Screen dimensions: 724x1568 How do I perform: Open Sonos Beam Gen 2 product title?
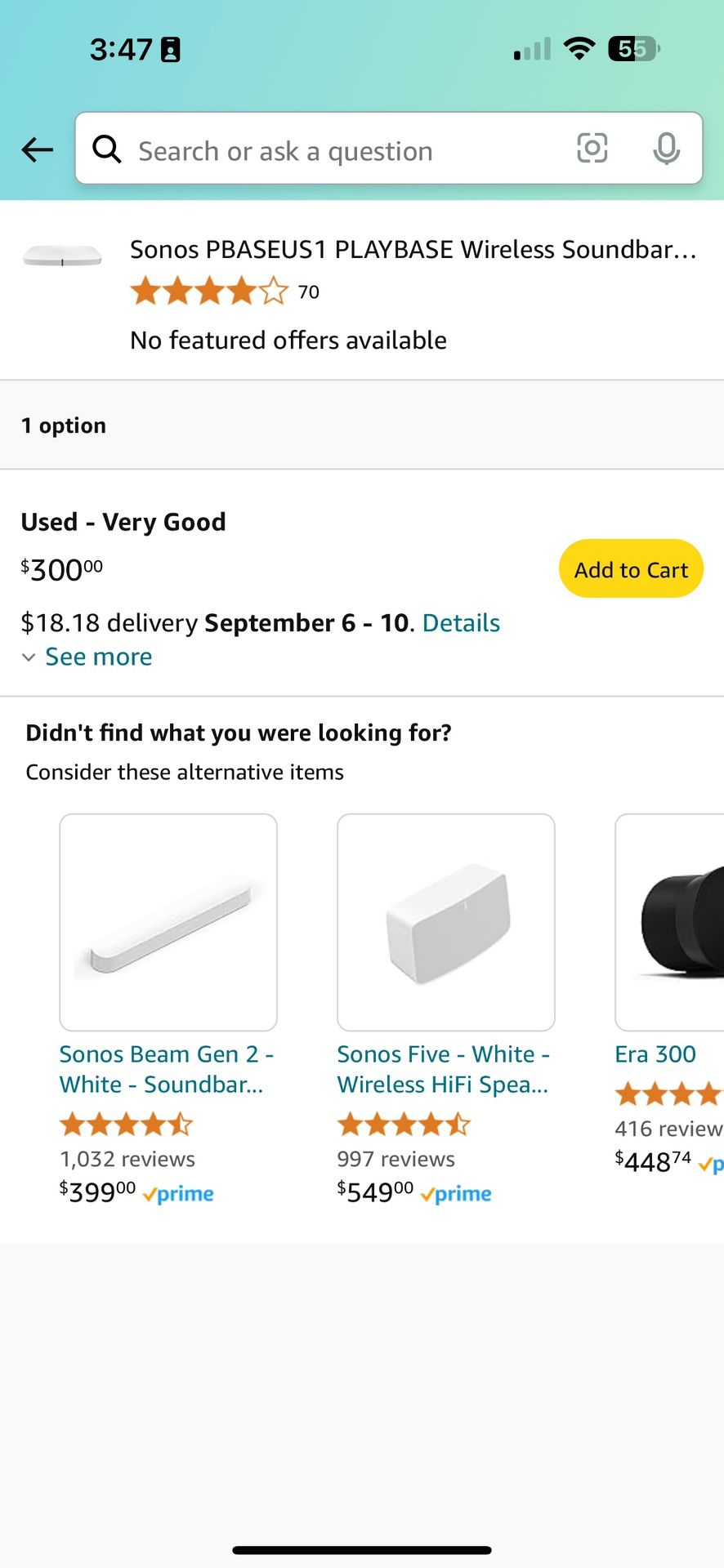[166, 1069]
